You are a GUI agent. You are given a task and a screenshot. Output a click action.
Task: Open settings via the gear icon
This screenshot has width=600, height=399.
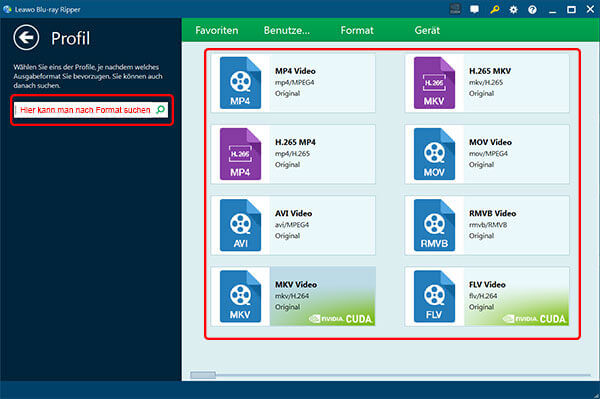[514, 10]
